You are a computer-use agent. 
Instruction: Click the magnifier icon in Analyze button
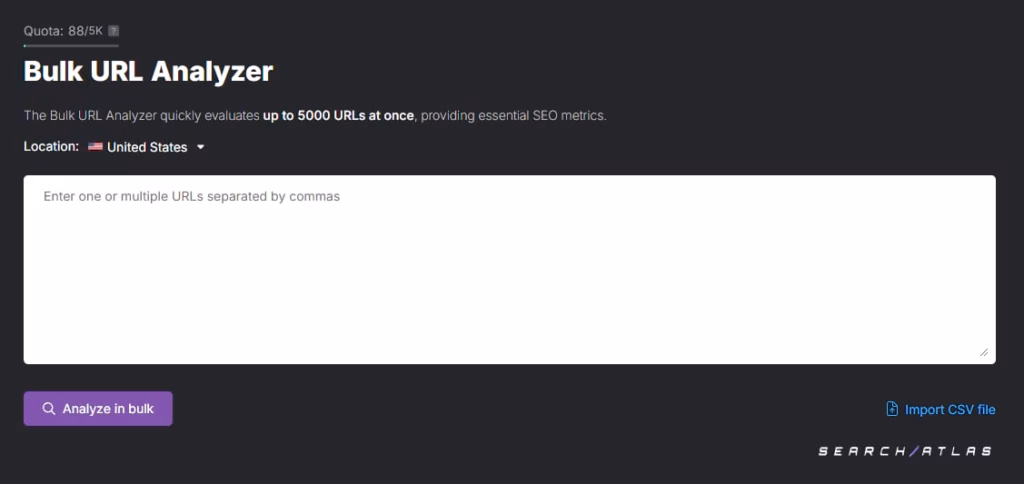click(x=49, y=409)
